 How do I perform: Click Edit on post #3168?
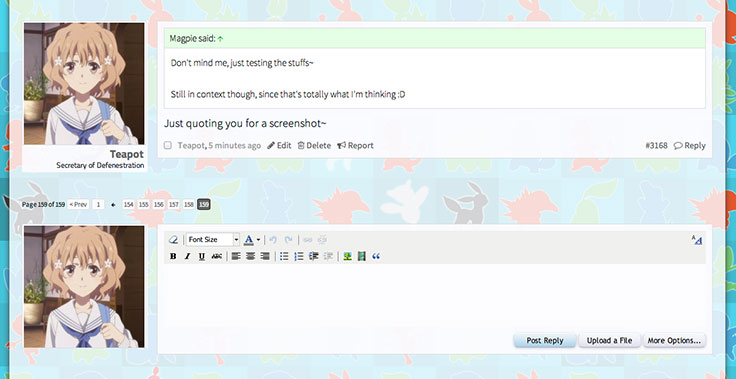(x=279, y=146)
